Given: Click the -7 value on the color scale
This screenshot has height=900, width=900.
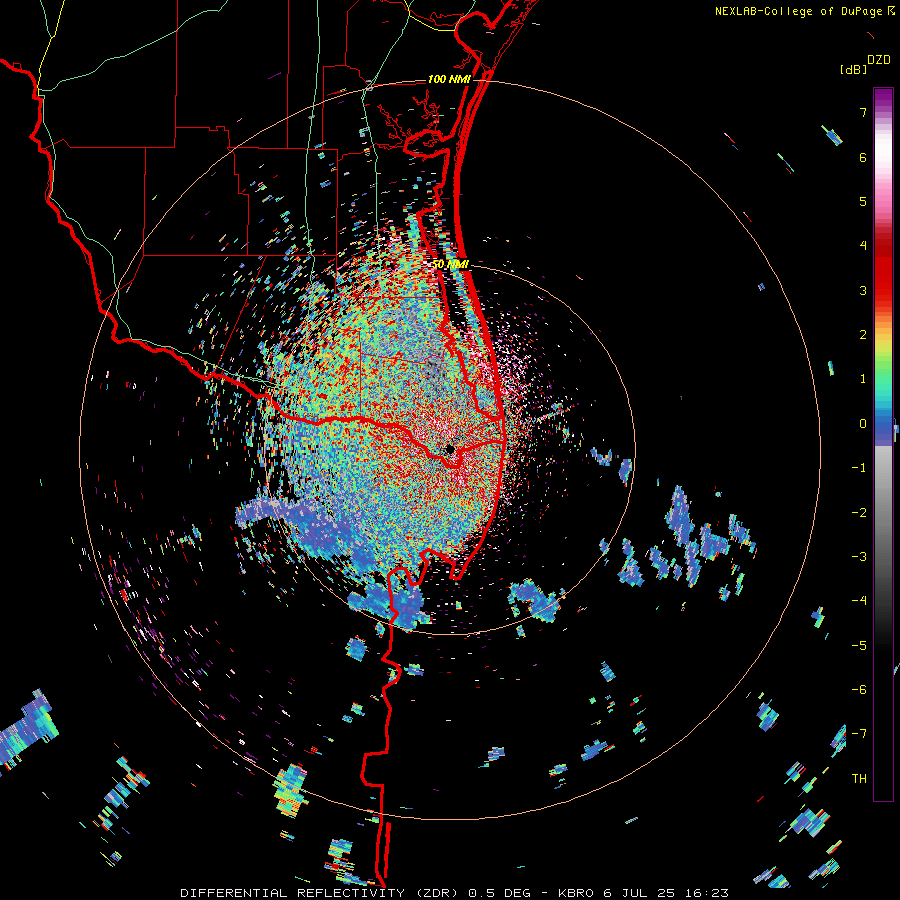Looking at the screenshot, I should [859, 734].
